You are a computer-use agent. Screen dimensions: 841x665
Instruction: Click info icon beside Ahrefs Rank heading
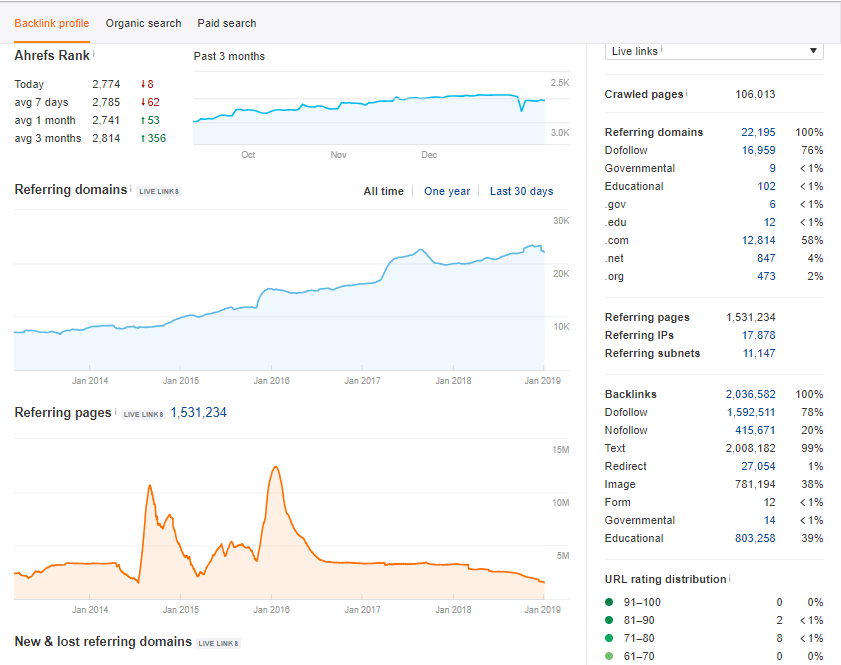(x=93, y=53)
